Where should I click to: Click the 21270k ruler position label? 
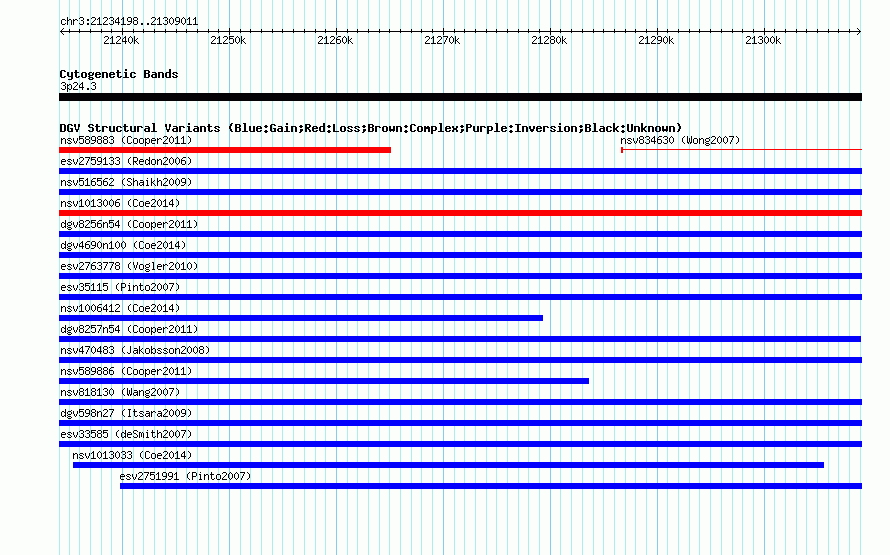(x=442, y=40)
